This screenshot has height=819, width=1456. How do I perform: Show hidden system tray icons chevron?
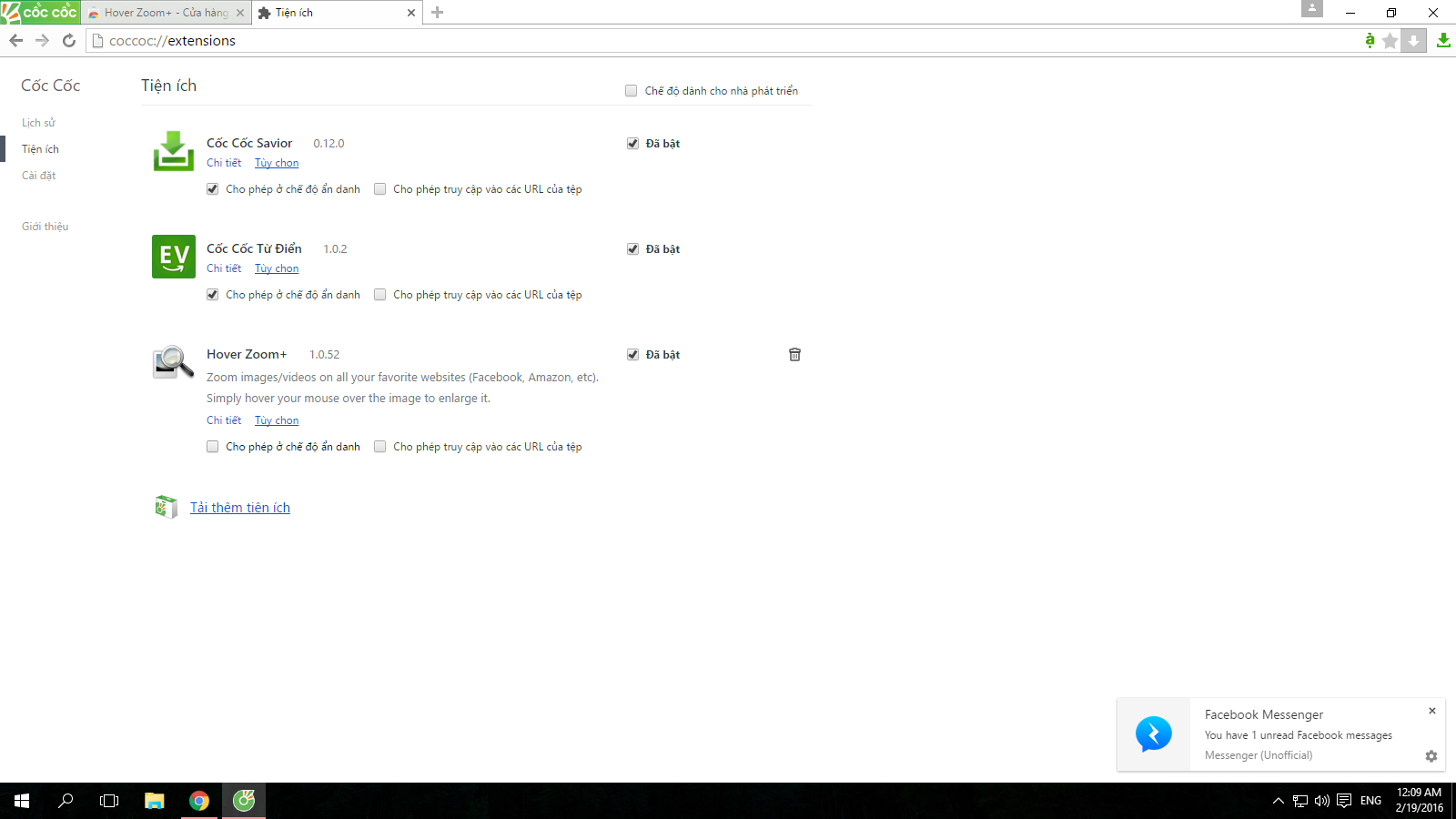[1278, 801]
